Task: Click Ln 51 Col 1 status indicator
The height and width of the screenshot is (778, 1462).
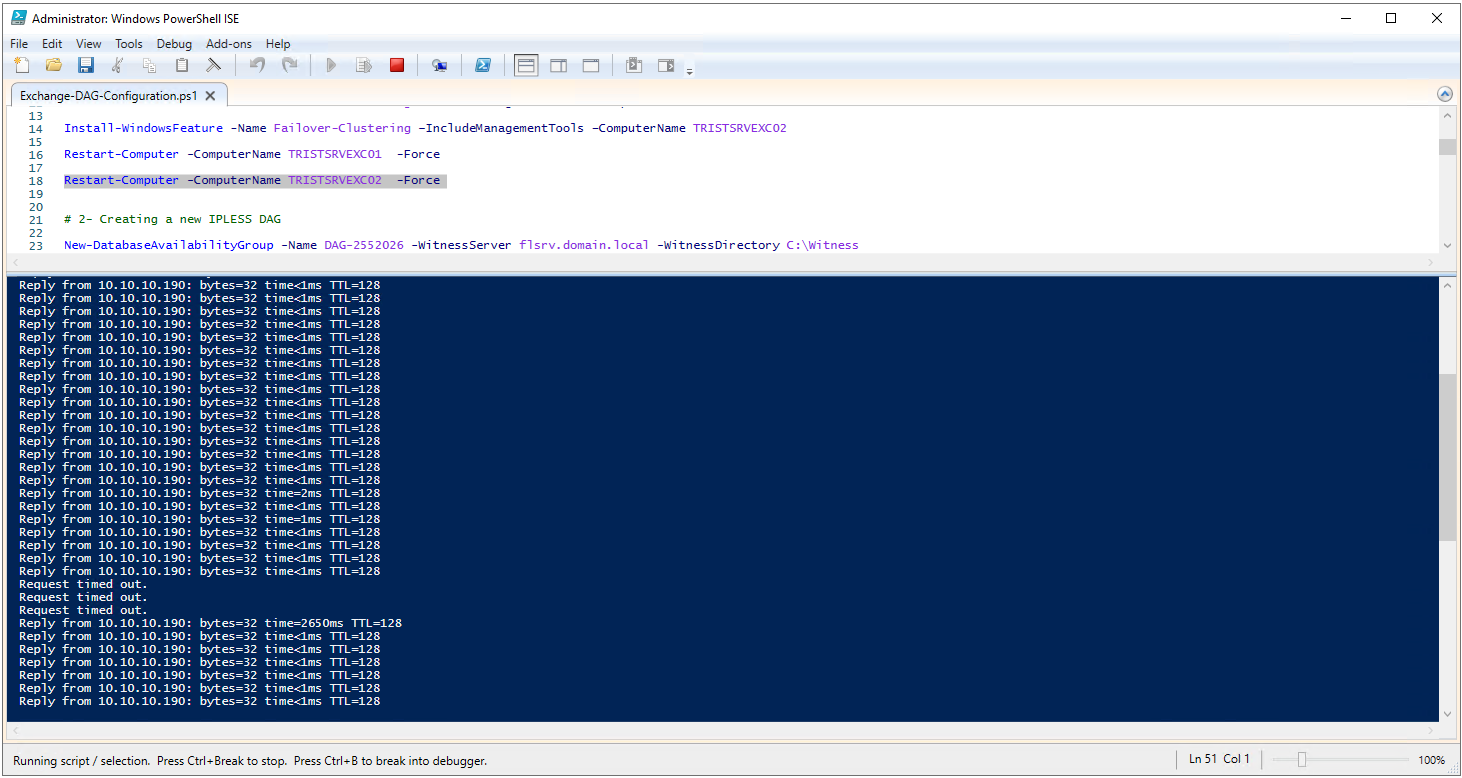Action: point(1219,759)
